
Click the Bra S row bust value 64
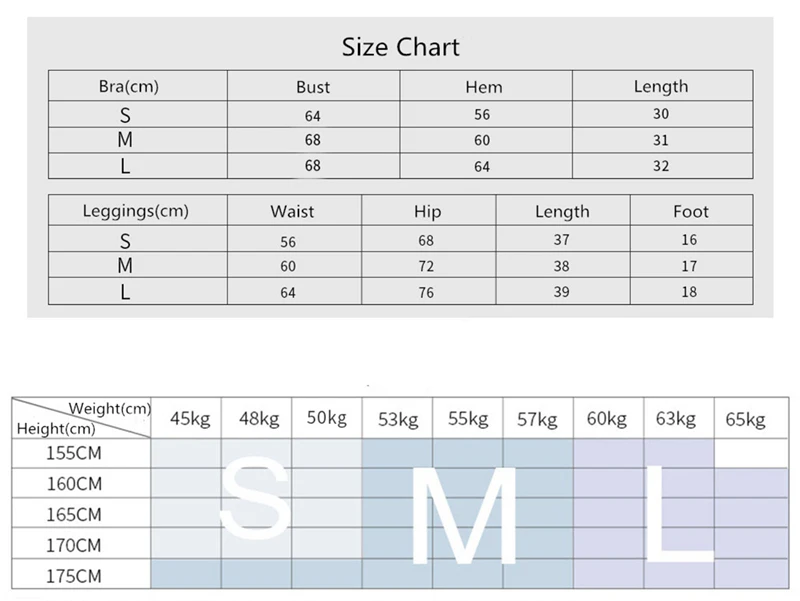point(313,115)
